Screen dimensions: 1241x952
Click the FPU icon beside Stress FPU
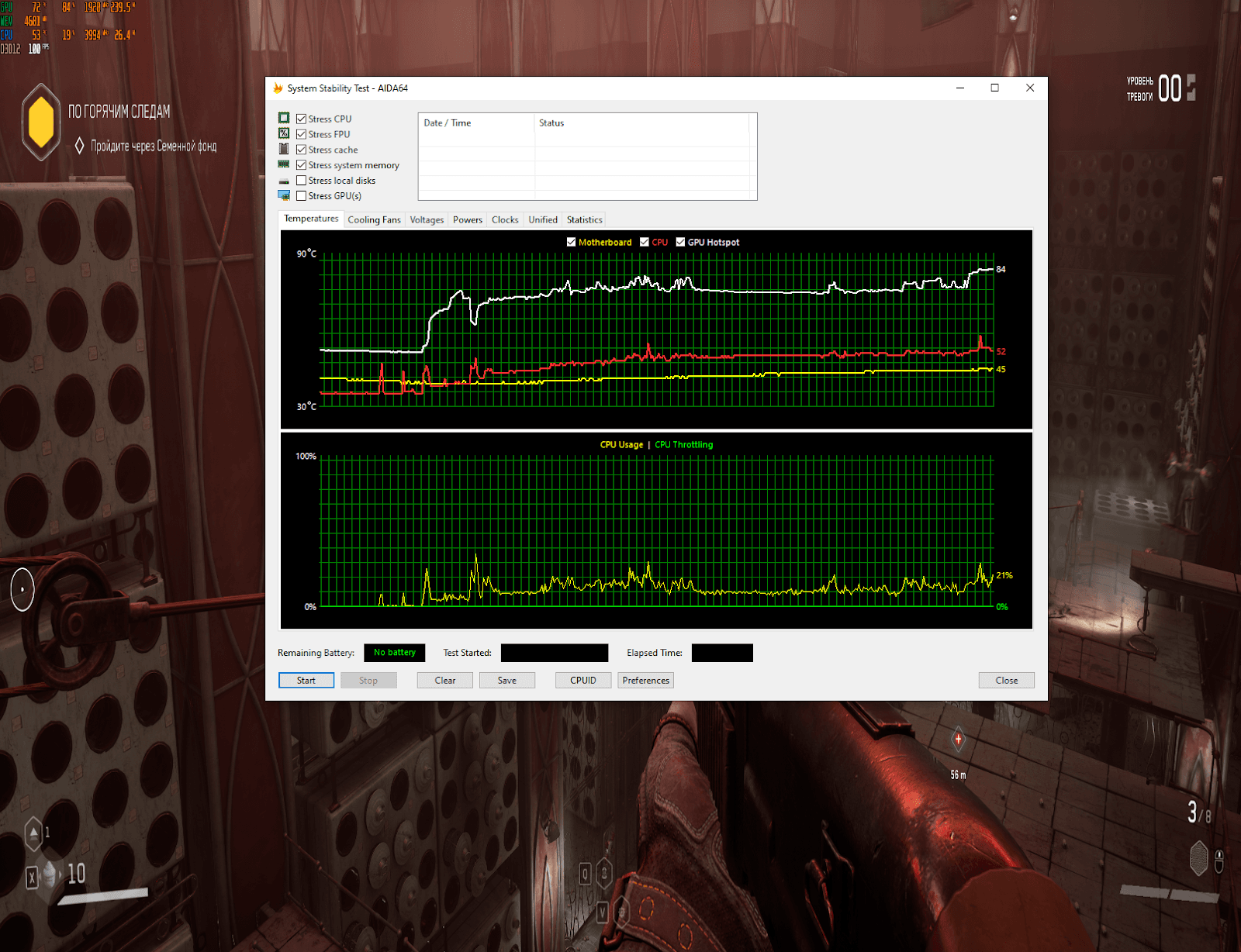(x=284, y=133)
